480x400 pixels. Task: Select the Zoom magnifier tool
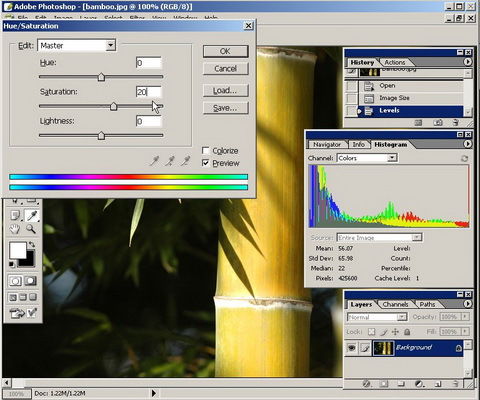(31, 229)
